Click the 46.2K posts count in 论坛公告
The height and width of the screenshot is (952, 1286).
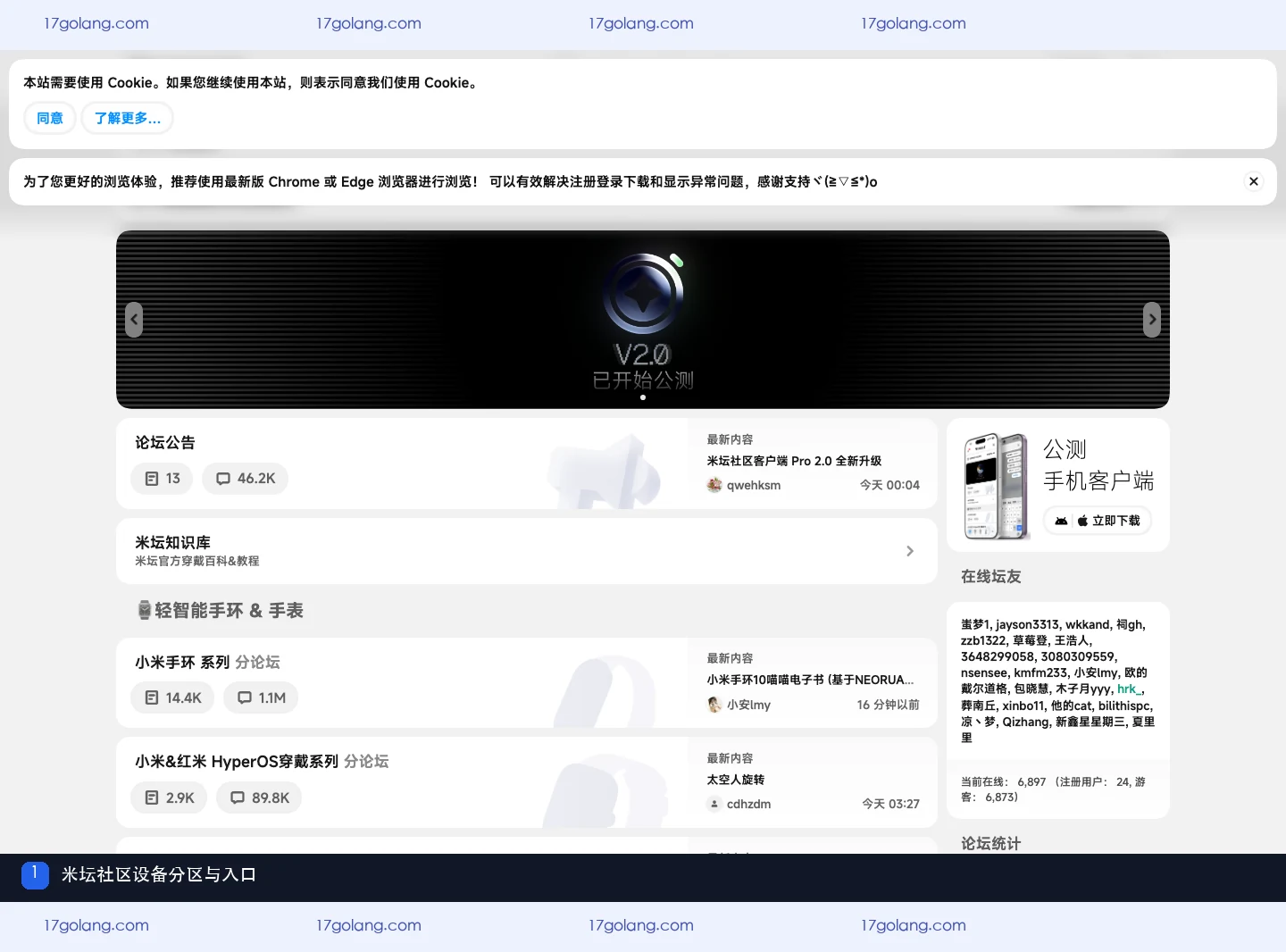pyautogui.click(x=246, y=479)
